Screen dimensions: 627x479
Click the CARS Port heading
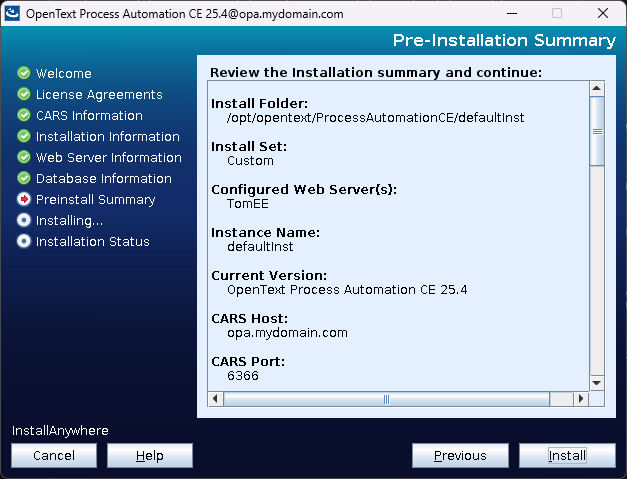click(x=248, y=361)
